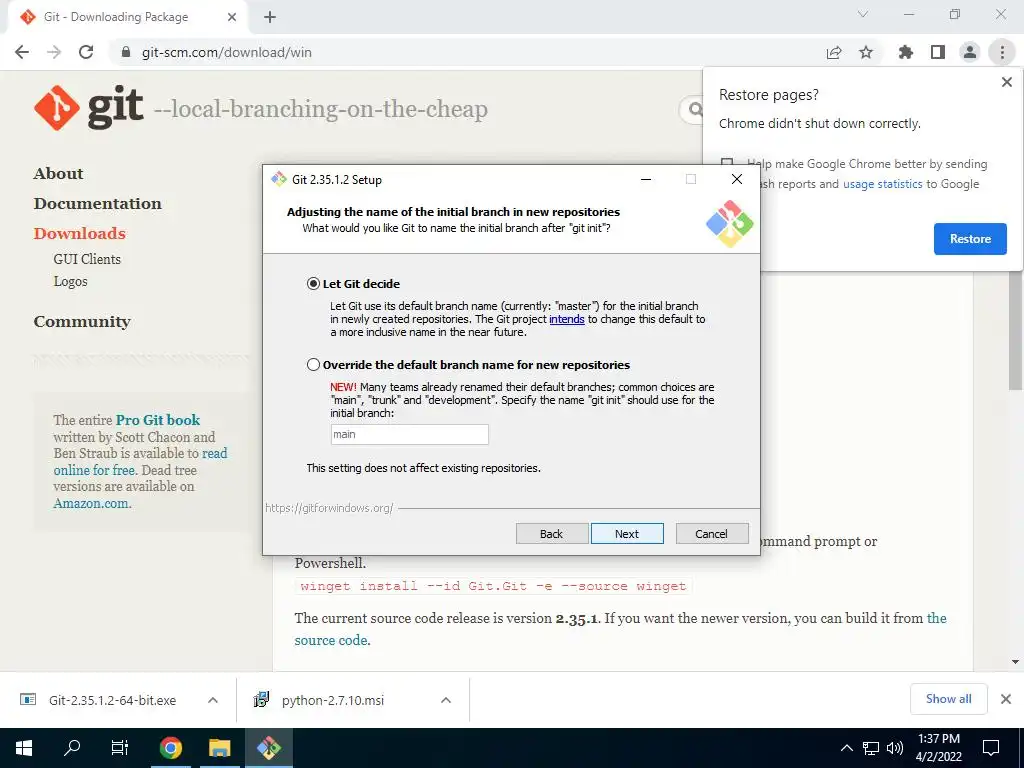Image resolution: width=1024 pixels, height=768 pixels.
Task: Click the browser forward arrow
Action: tap(54, 52)
